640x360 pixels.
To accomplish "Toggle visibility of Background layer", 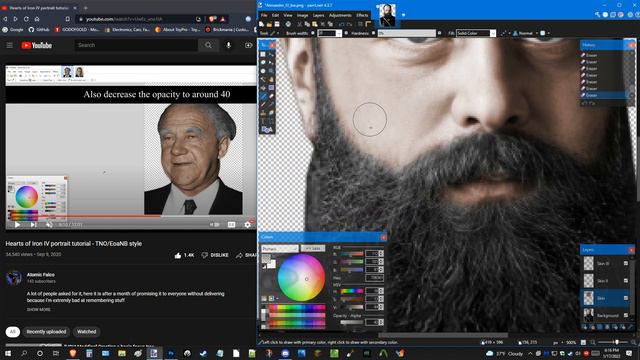I will [x=626, y=315].
